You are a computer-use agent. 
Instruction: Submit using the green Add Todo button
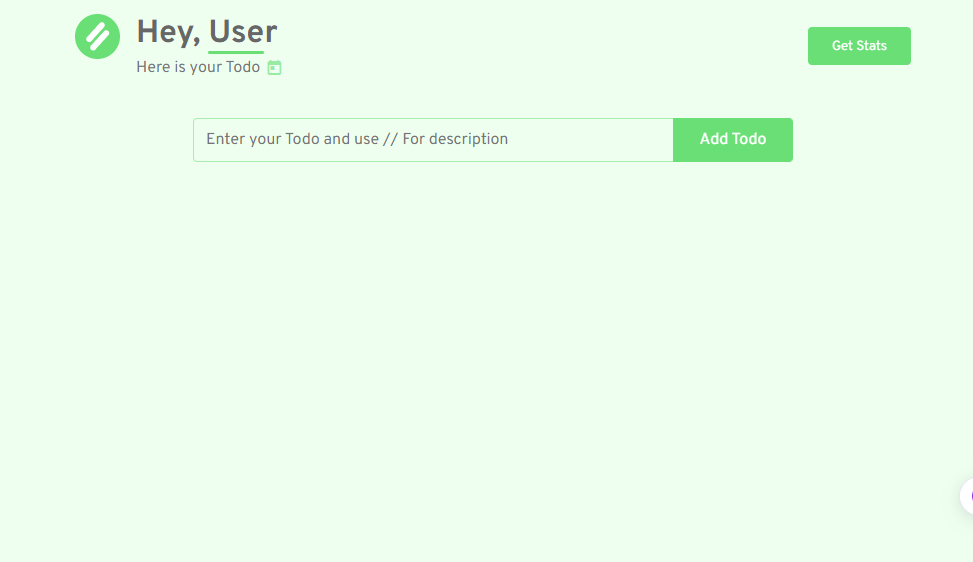pyautogui.click(x=733, y=140)
